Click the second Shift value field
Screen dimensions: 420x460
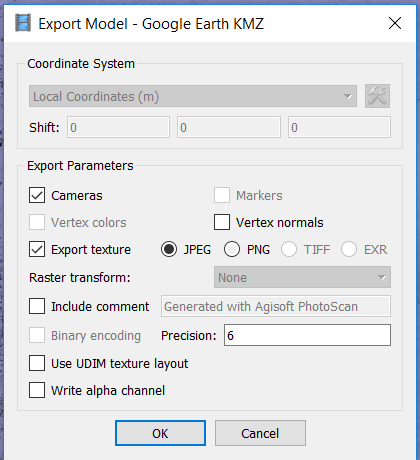pyautogui.click(x=229, y=127)
